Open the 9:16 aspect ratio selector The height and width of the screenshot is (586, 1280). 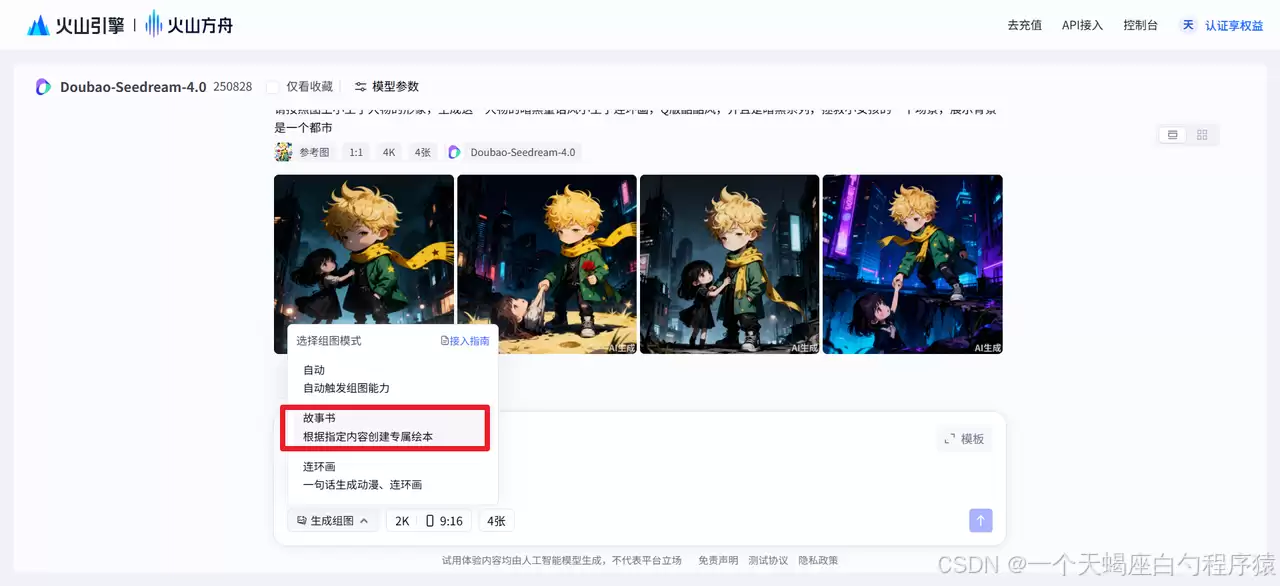[445, 521]
